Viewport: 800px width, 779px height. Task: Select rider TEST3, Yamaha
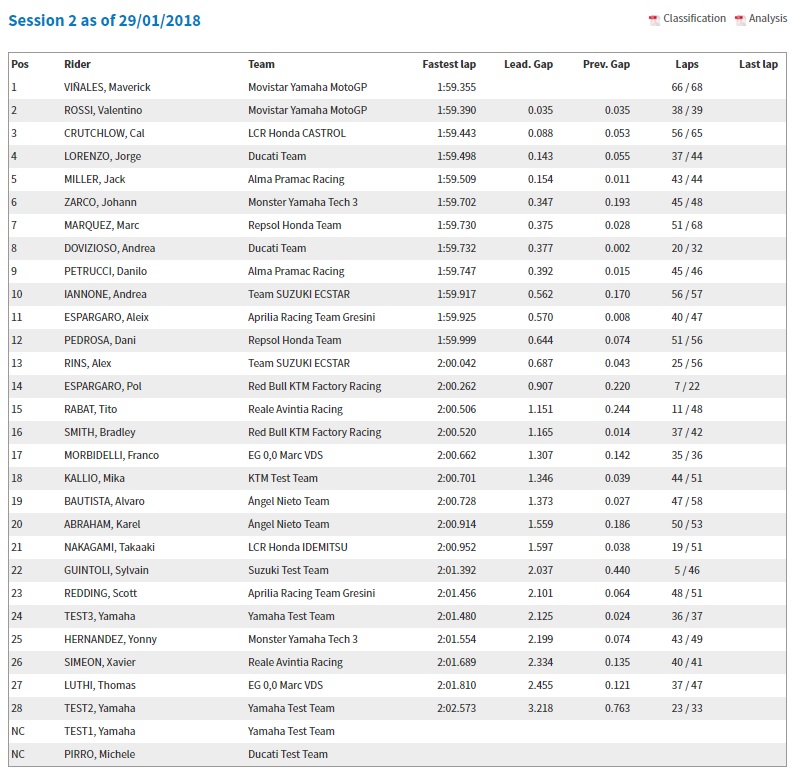[100, 616]
